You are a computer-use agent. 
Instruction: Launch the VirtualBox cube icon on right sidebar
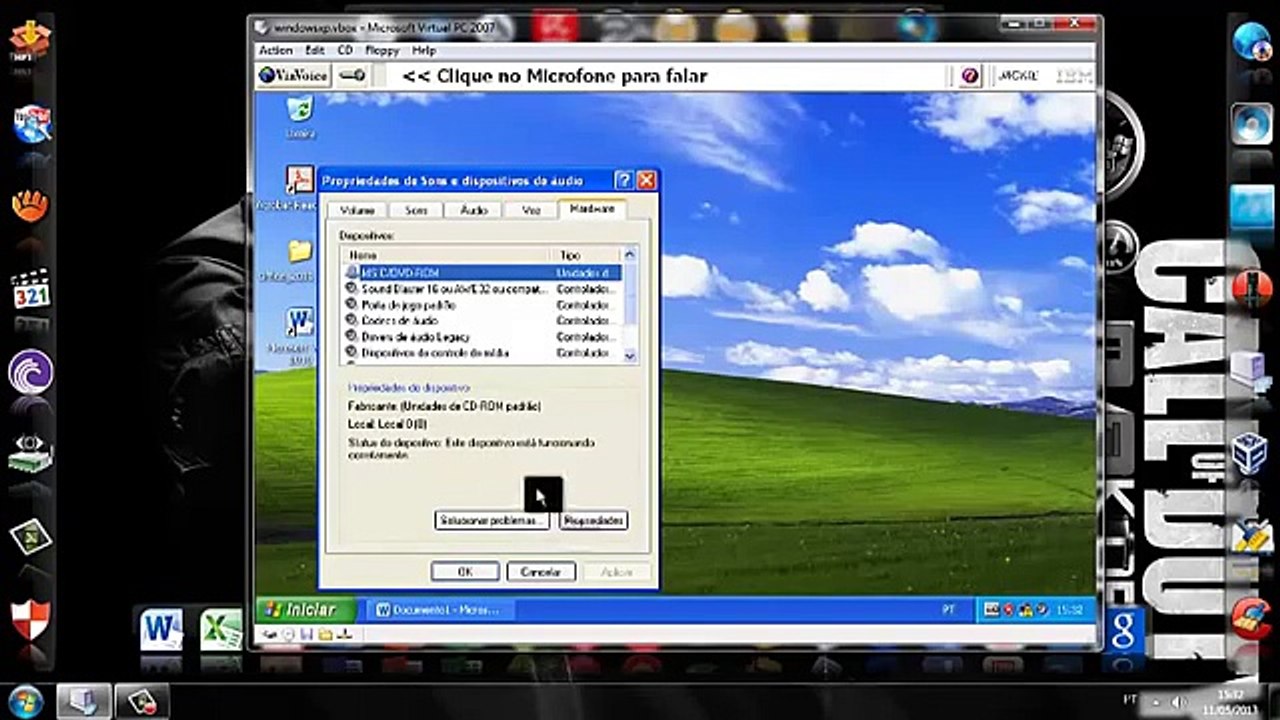click(1250, 453)
